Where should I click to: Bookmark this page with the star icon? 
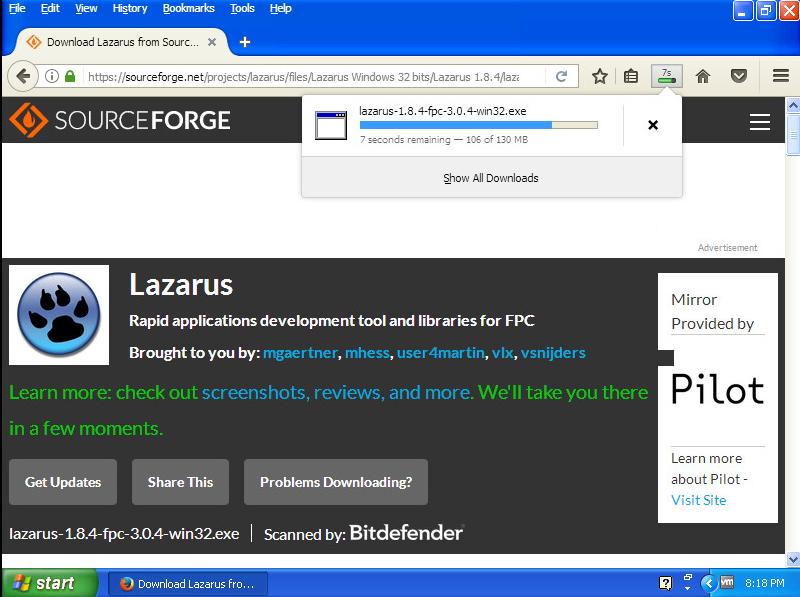click(x=599, y=77)
